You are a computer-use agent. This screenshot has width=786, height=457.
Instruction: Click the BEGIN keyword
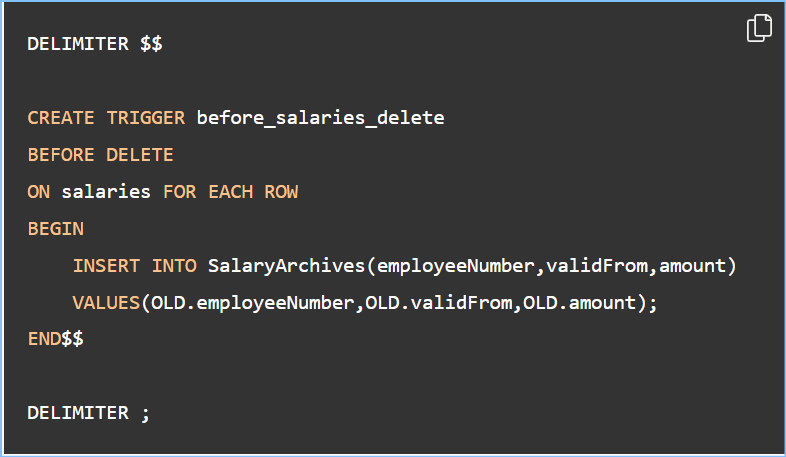coord(56,229)
